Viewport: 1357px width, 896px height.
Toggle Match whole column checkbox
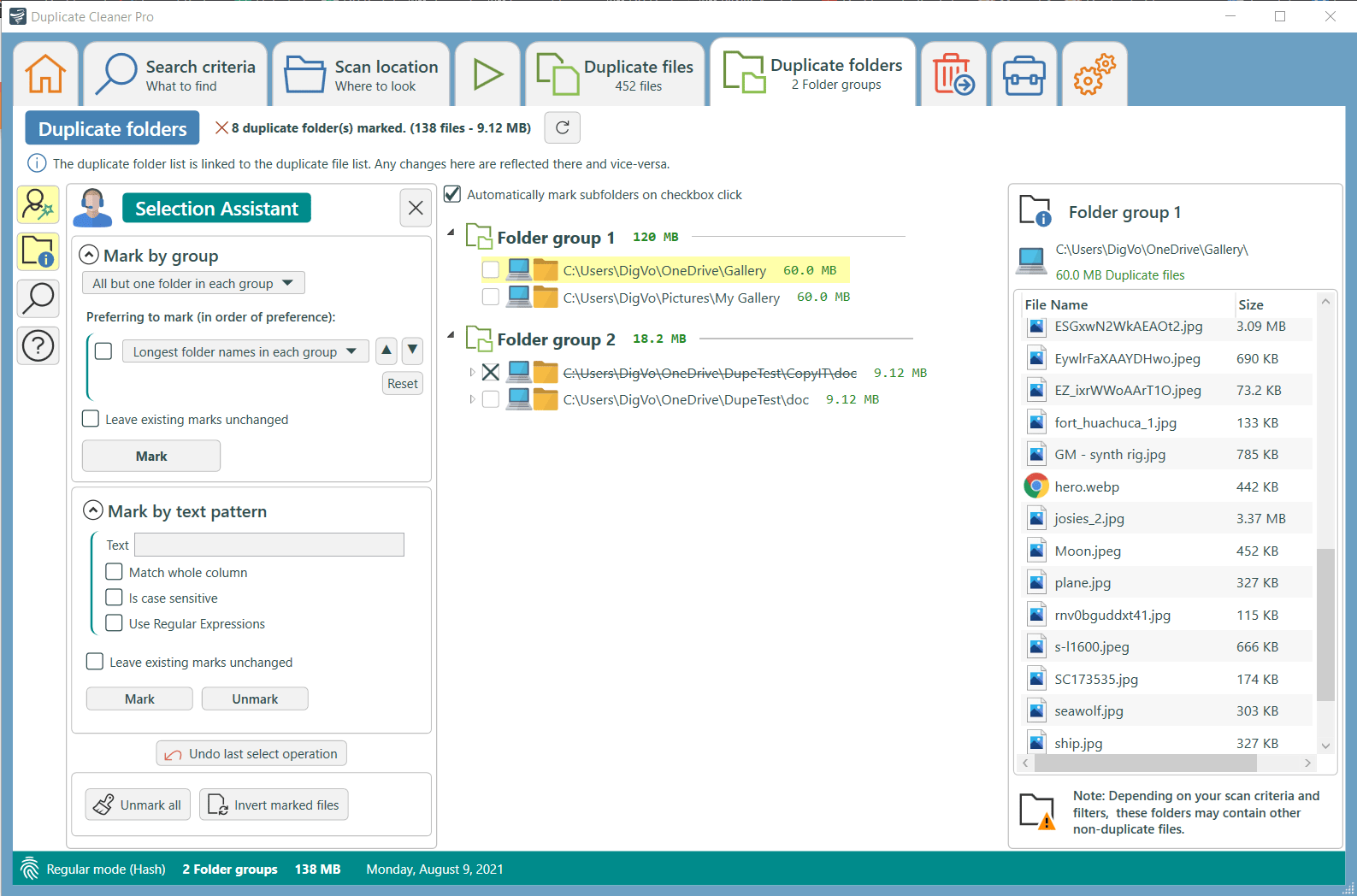click(x=114, y=571)
